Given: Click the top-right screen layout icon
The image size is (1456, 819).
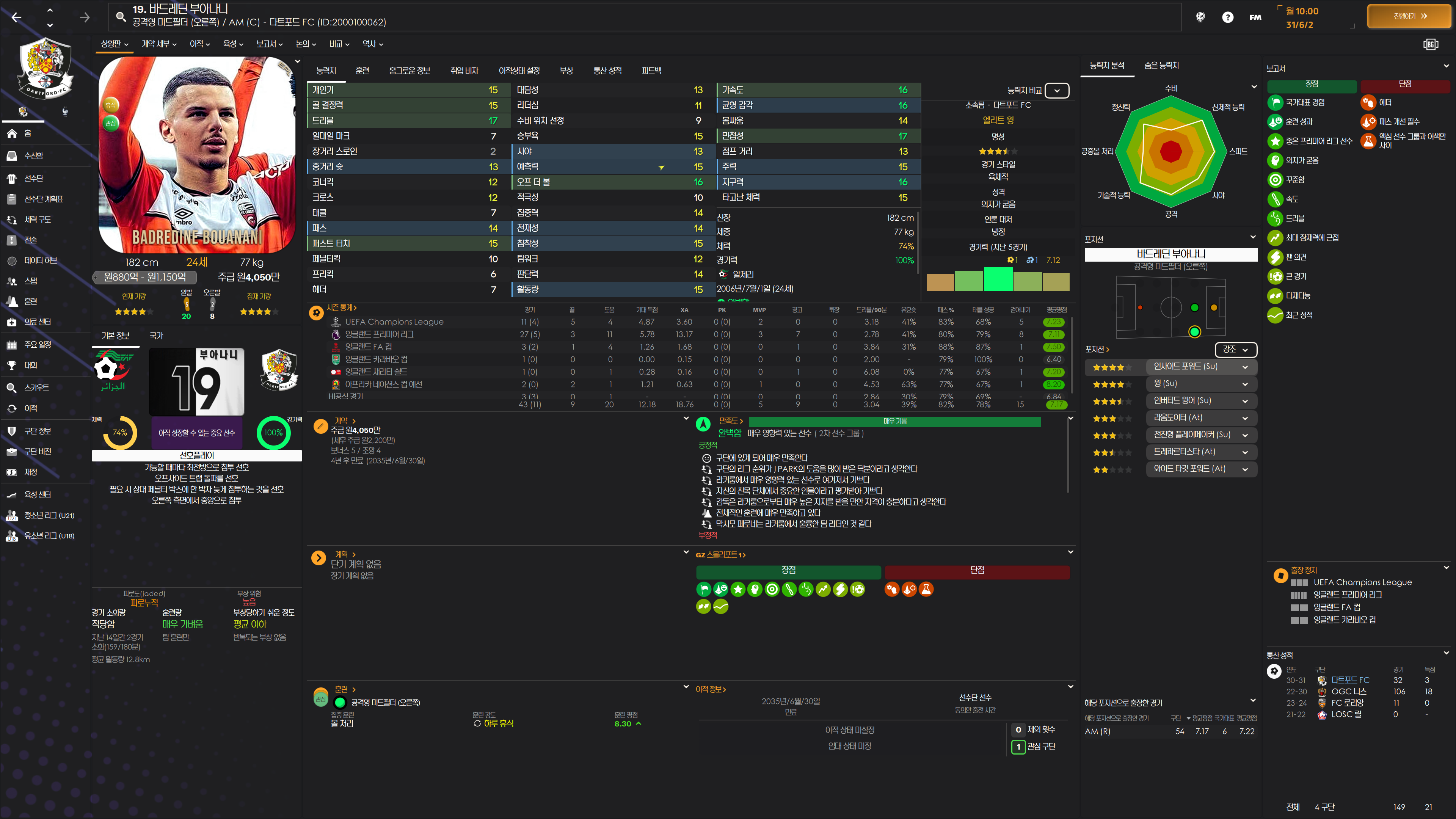Looking at the screenshot, I should pos(1431,44).
